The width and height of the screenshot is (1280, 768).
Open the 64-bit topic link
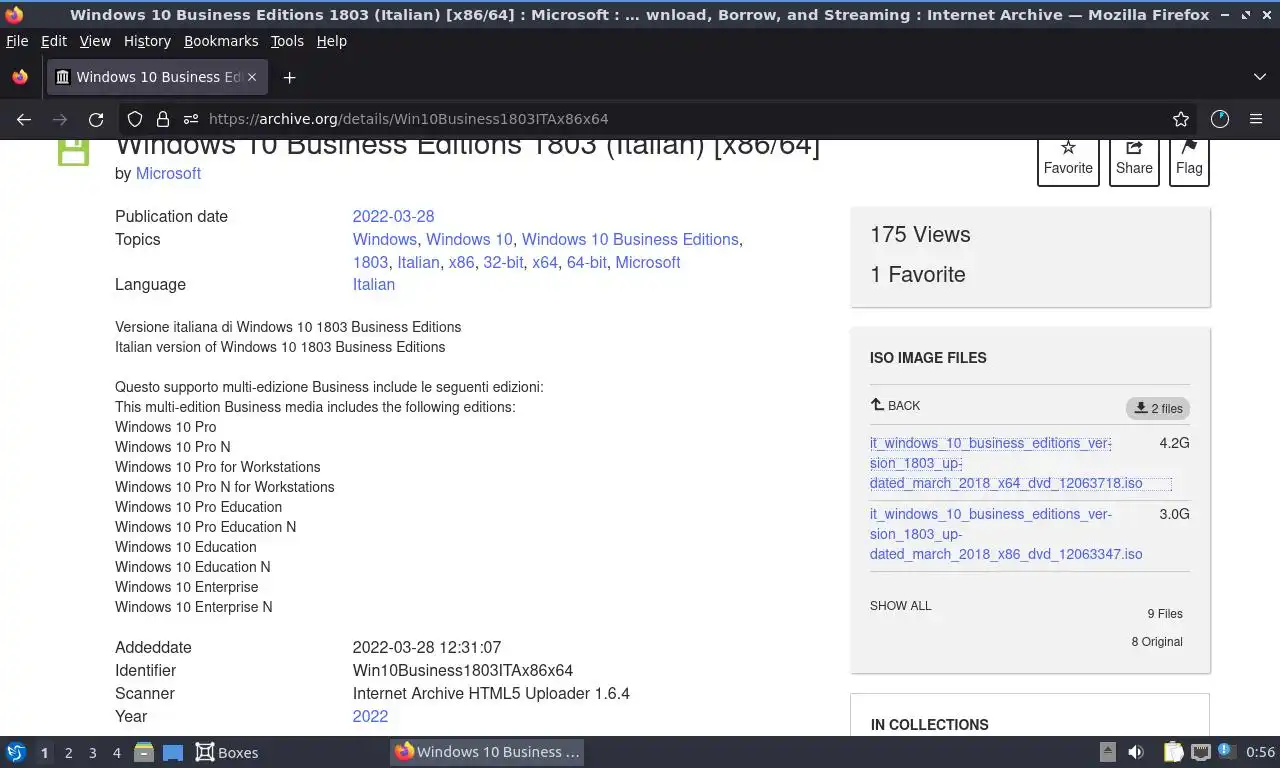coord(586,262)
